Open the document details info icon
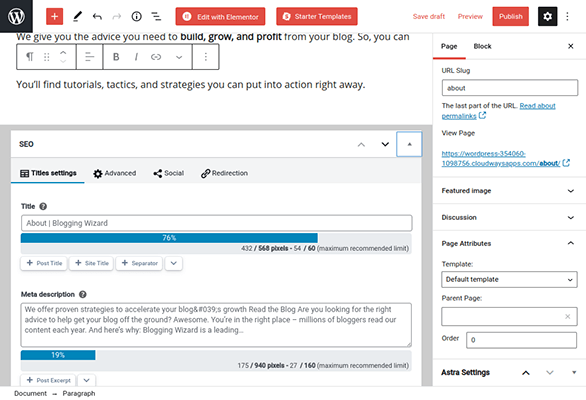The image size is (586, 400). click(x=136, y=16)
